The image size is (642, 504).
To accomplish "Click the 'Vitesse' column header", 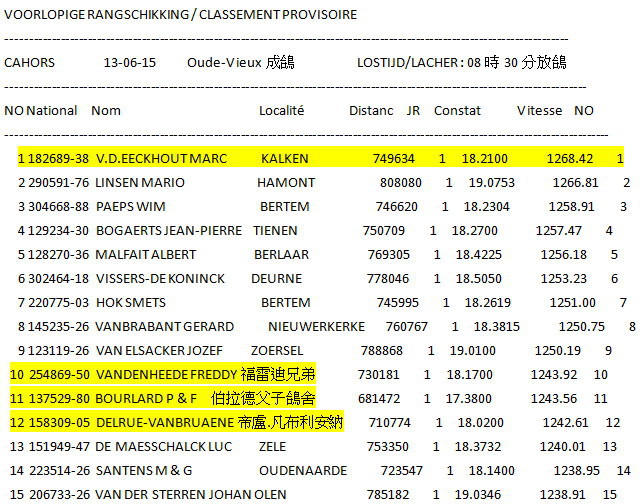I will [x=539, y=110].
